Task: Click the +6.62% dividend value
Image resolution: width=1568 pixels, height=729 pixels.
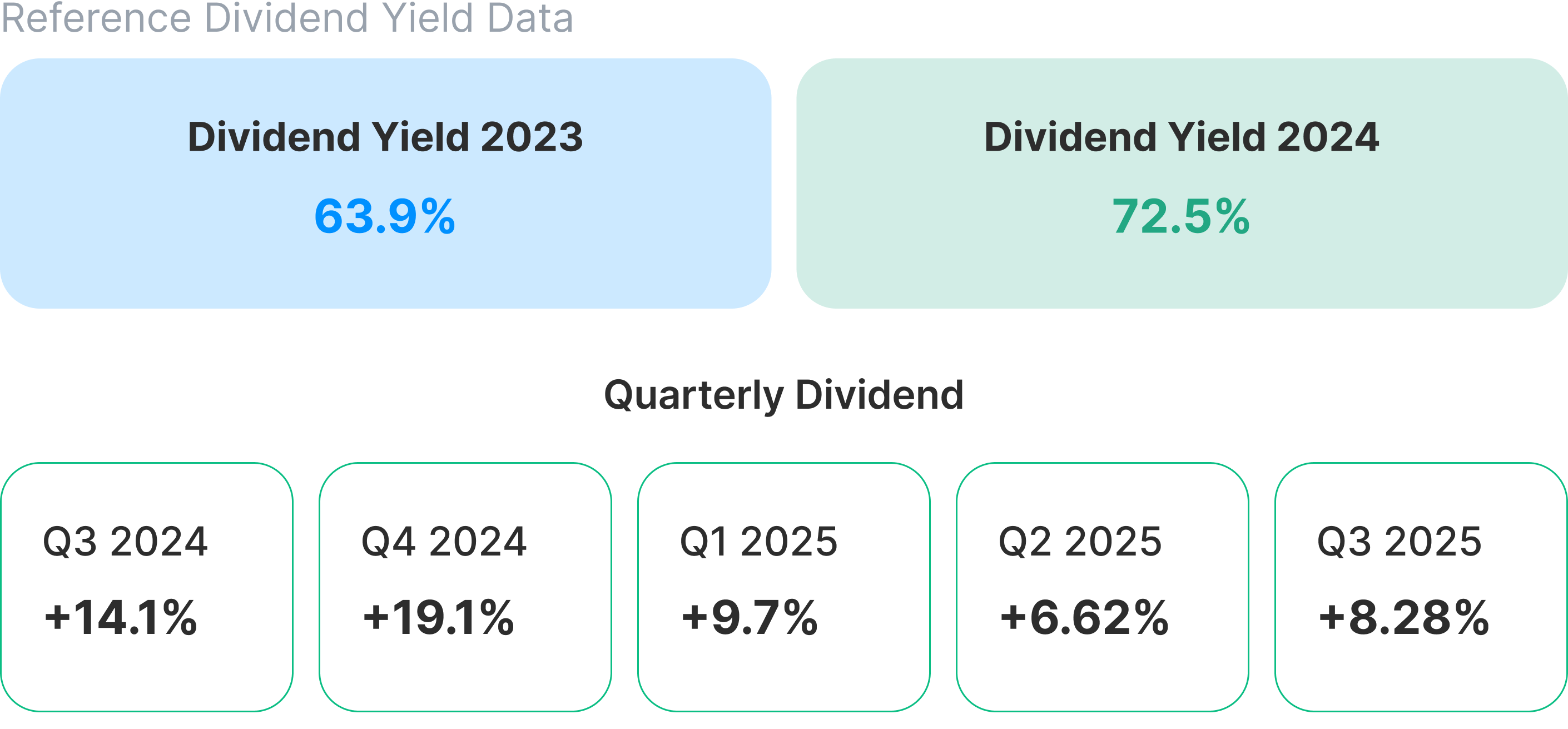Action: (x=1084, y=618)
